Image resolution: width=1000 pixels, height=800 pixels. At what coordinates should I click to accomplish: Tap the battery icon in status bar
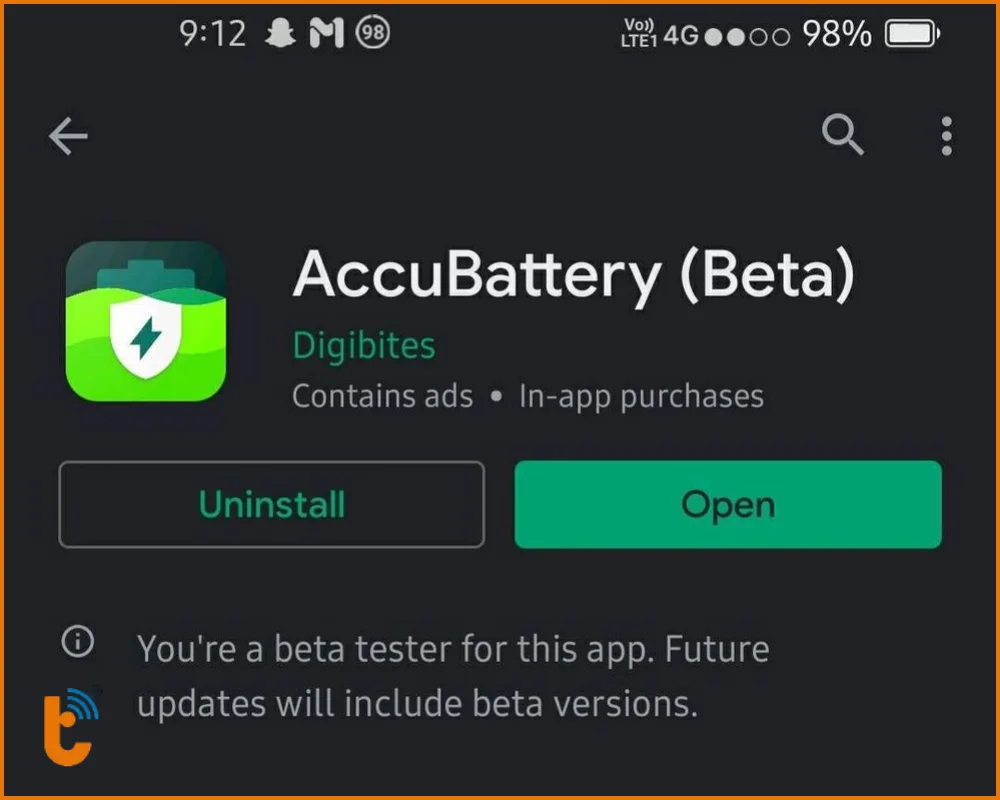pos(910,35)
